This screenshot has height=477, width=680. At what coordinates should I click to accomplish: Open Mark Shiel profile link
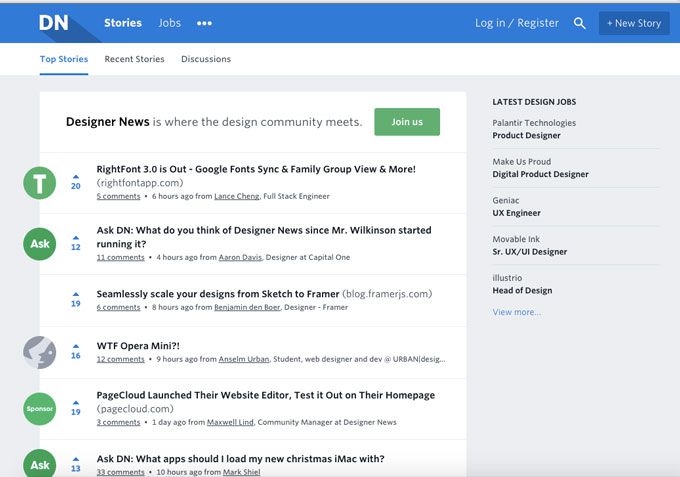(242, 472)
